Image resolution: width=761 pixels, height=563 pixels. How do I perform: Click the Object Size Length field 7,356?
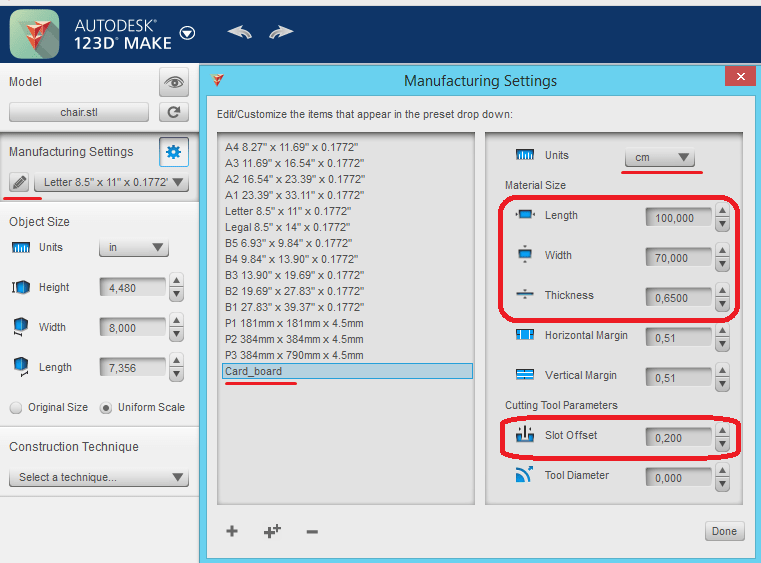[x=132, y=368]
